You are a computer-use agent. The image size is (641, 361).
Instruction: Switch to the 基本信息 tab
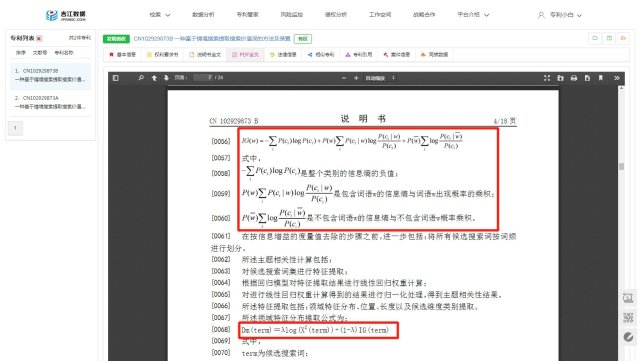click(122, 54)
